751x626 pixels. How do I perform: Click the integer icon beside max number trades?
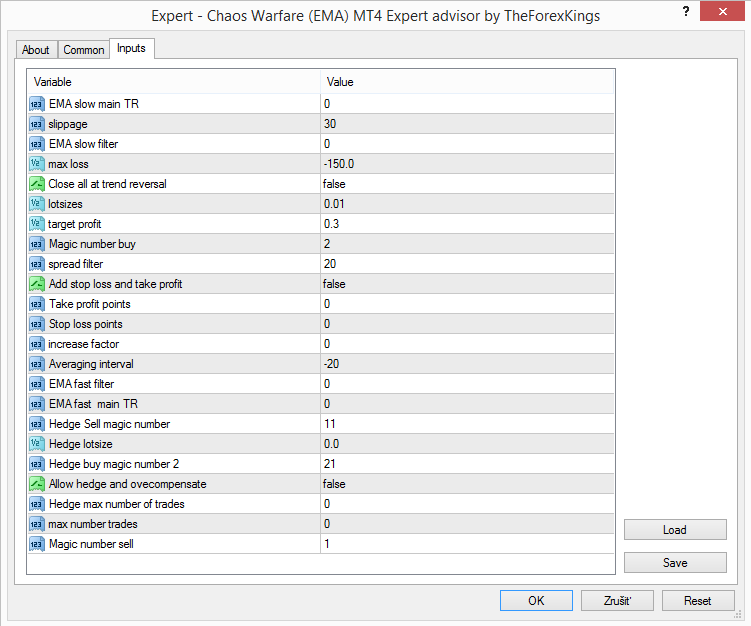coord(37,524)
